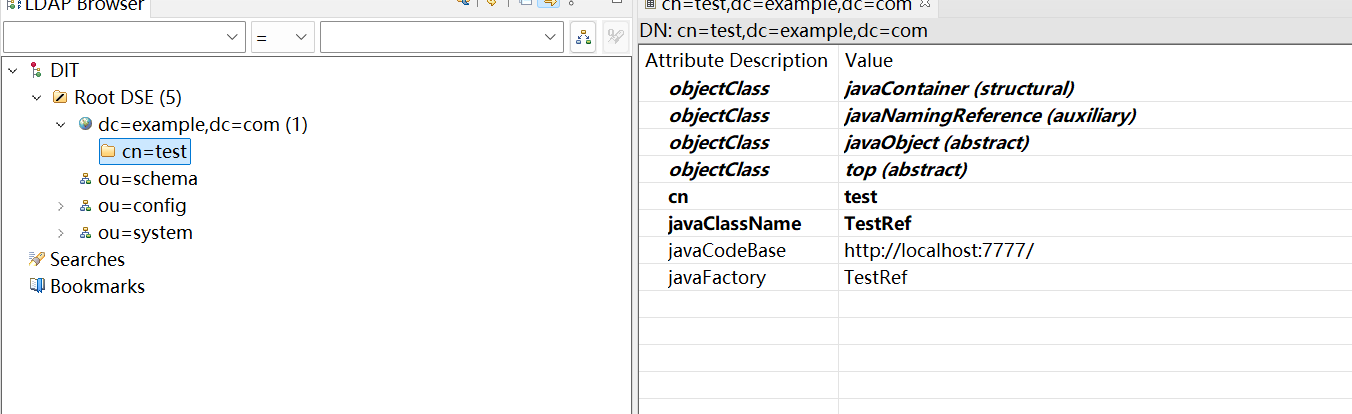Click the DIT tree root icon
Viewport: 1352px width, 414px height.
[x=36, y=71]
